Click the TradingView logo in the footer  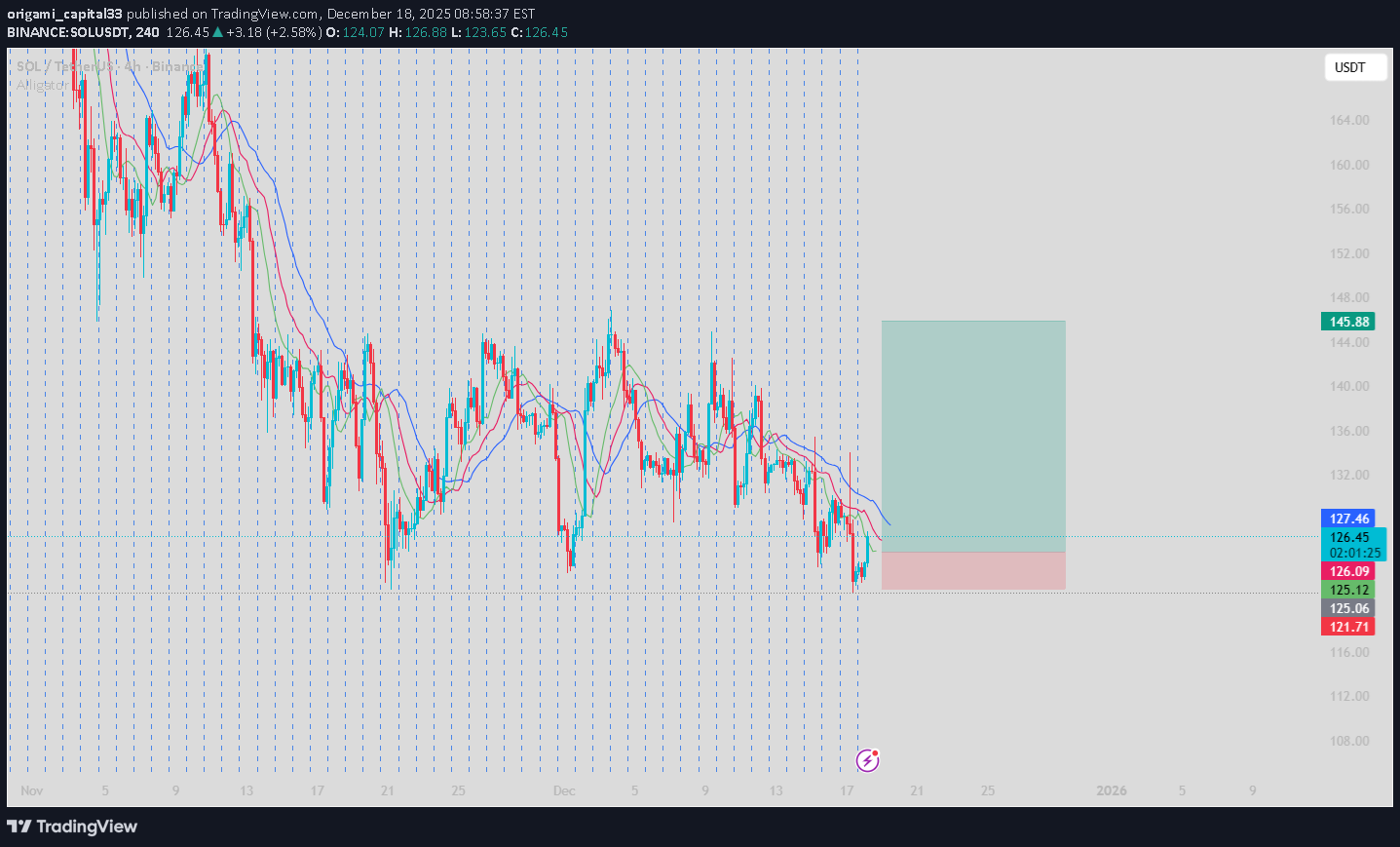click(x=73, y=827)
